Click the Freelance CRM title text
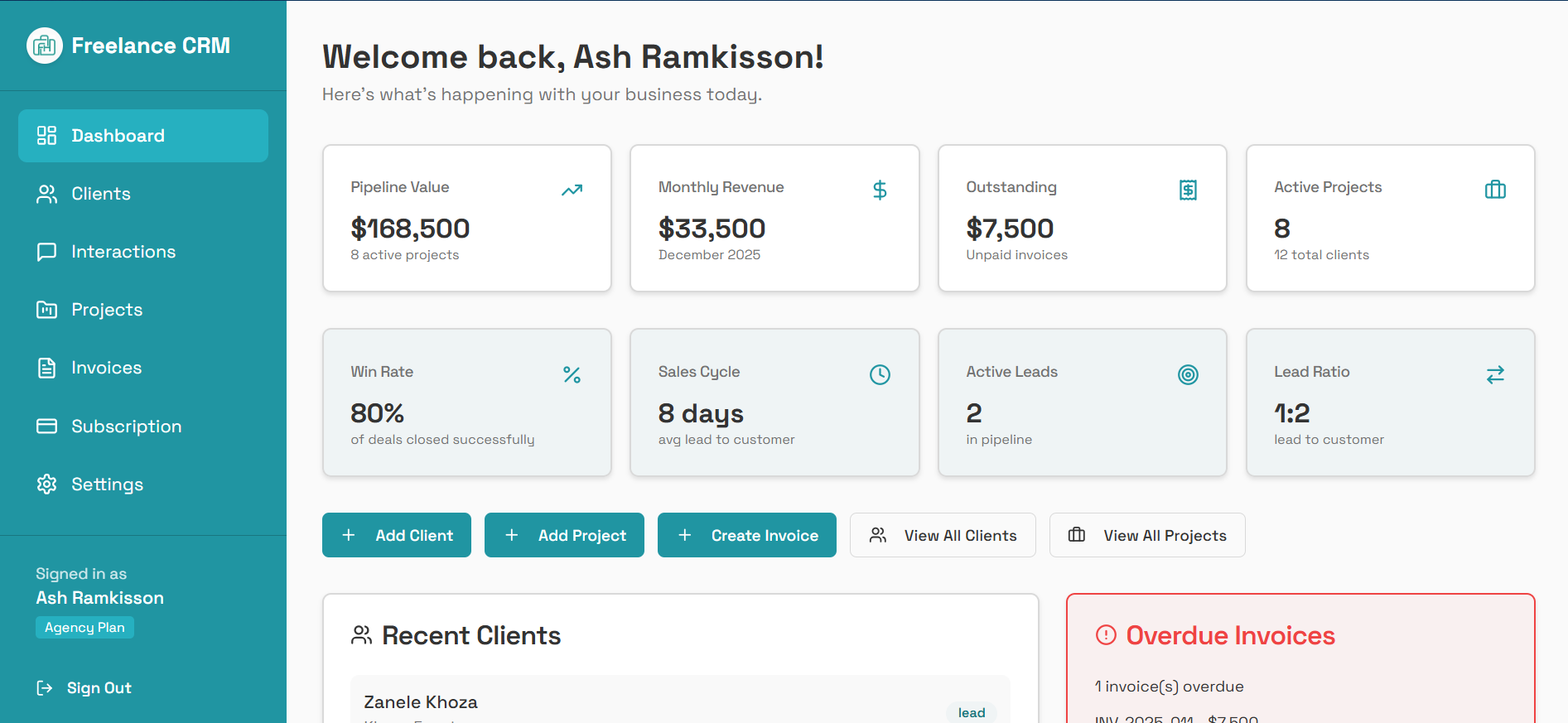1568x723 pixels. 151,46
